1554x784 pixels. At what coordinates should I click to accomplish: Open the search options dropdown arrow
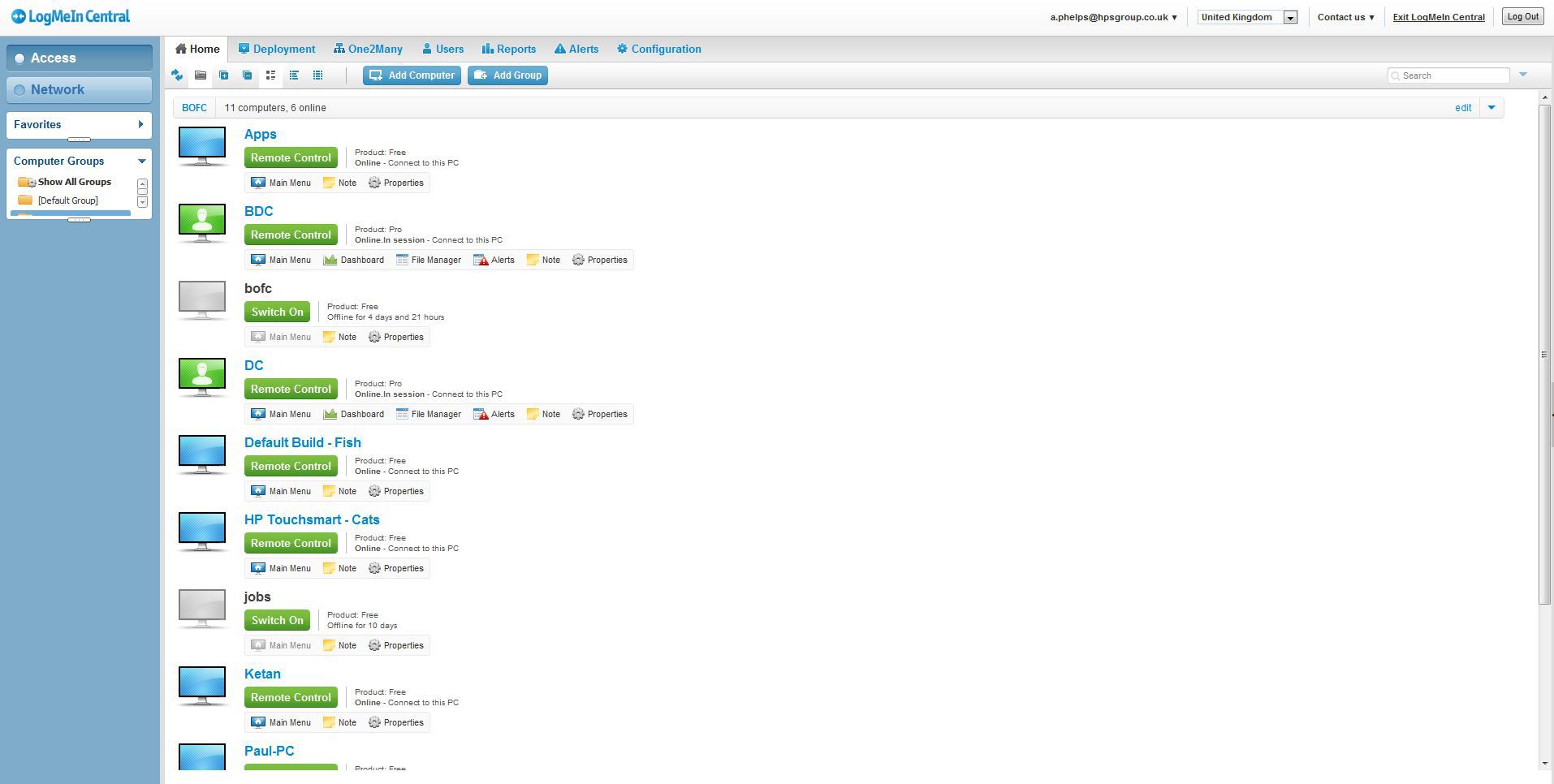click(x=1523, y=75)
